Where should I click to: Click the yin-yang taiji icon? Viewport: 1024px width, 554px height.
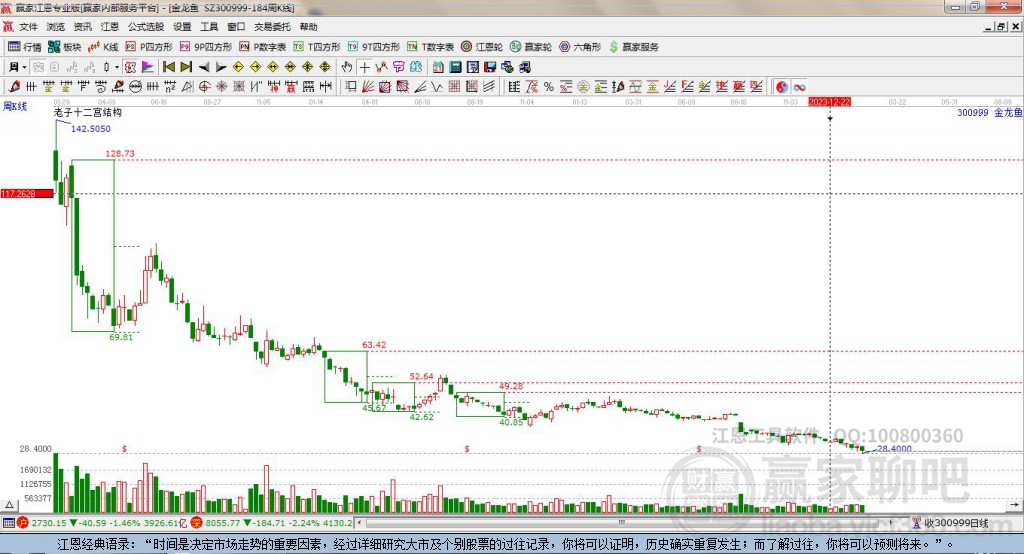pos(782,86)
